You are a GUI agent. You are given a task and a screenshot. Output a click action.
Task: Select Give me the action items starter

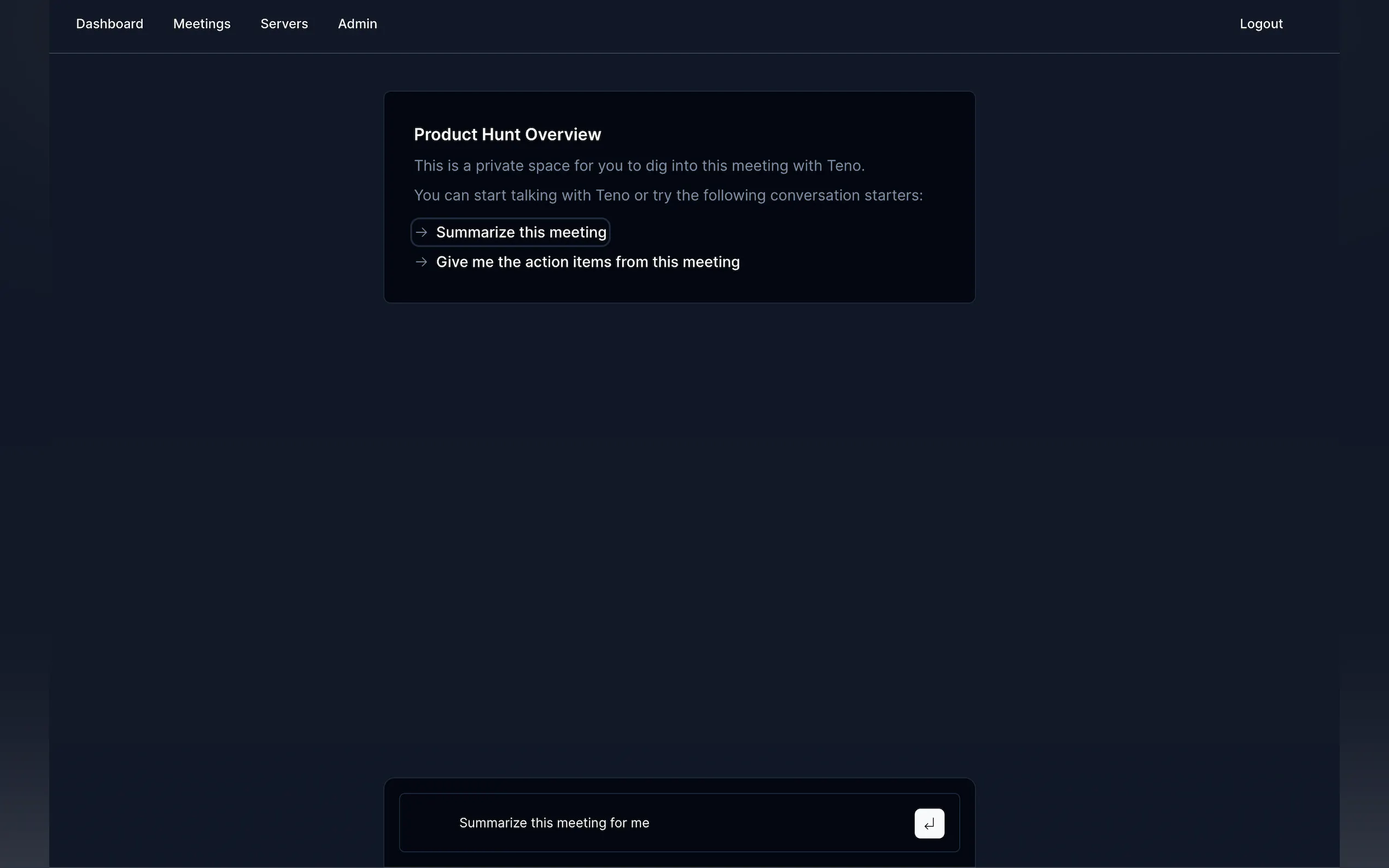pyautogui.click(x=587, y=262)
